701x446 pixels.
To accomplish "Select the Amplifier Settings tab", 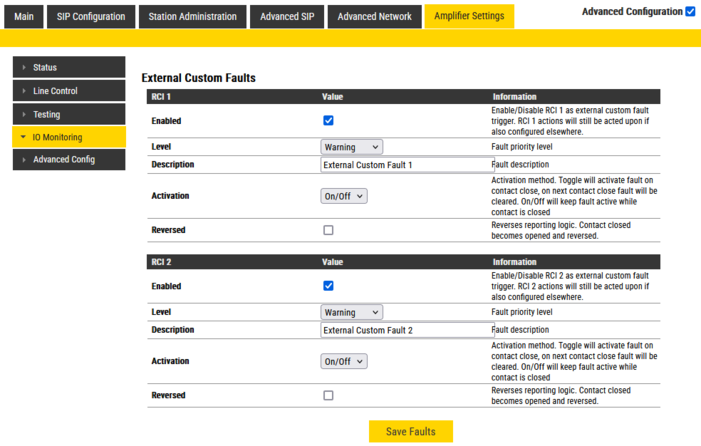I will 469,16.
